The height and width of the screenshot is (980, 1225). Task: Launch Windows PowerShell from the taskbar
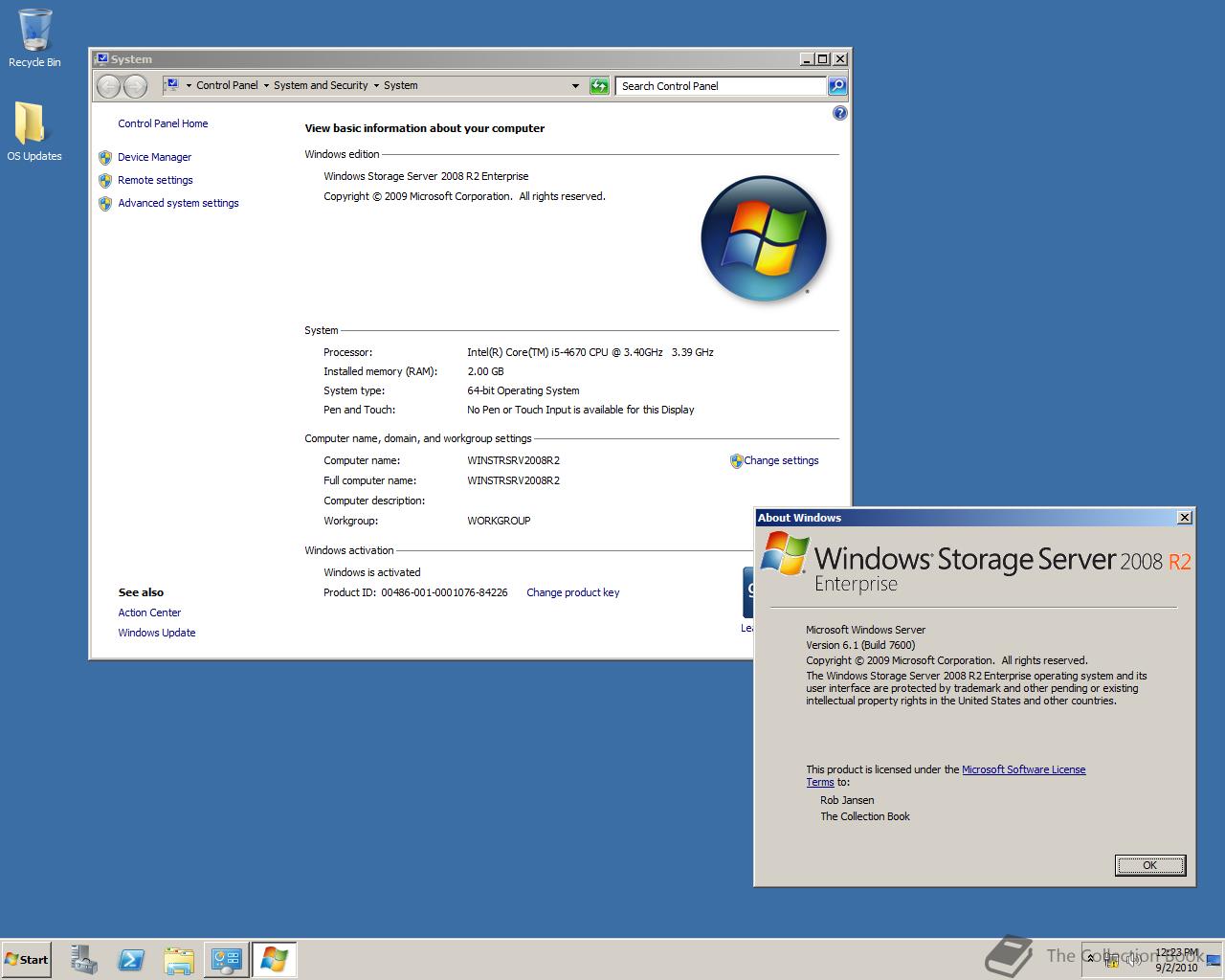coord(131,959)
